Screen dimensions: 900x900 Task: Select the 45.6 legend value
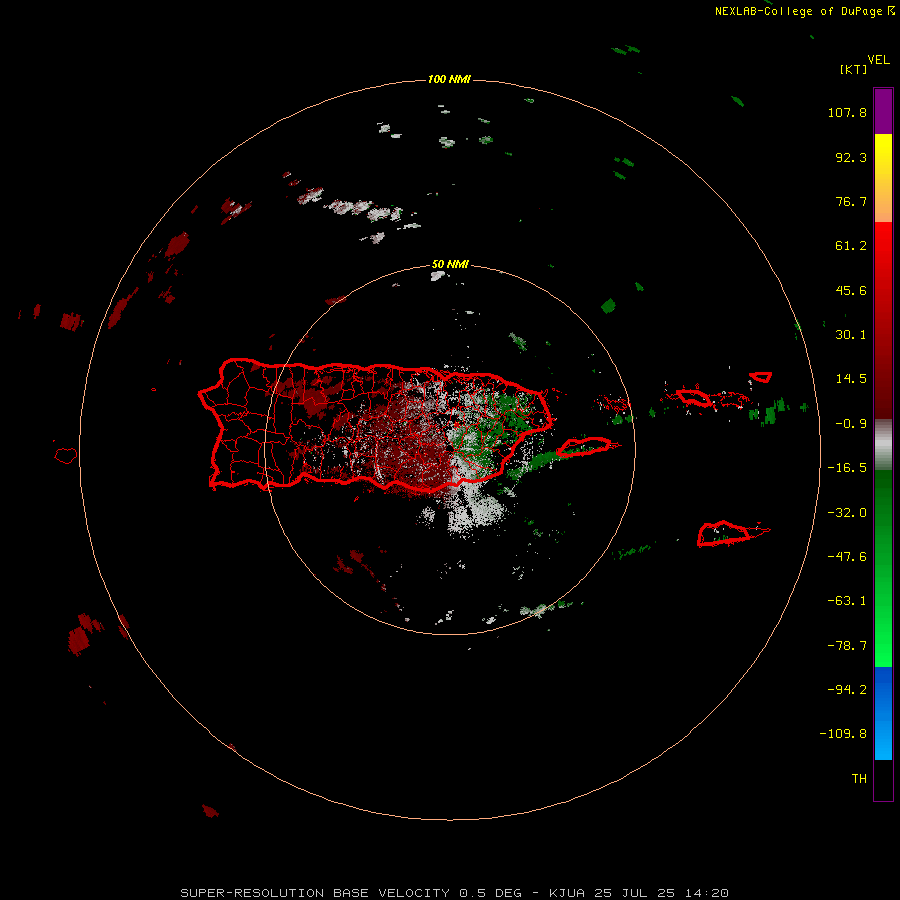click(851, 290)
